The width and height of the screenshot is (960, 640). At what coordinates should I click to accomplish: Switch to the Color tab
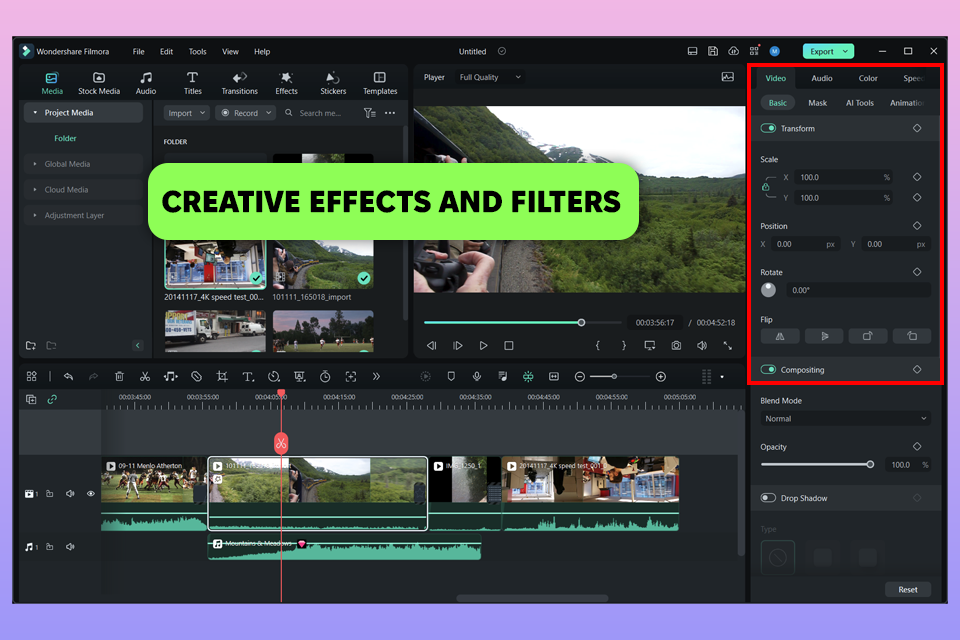pos(868,78)
